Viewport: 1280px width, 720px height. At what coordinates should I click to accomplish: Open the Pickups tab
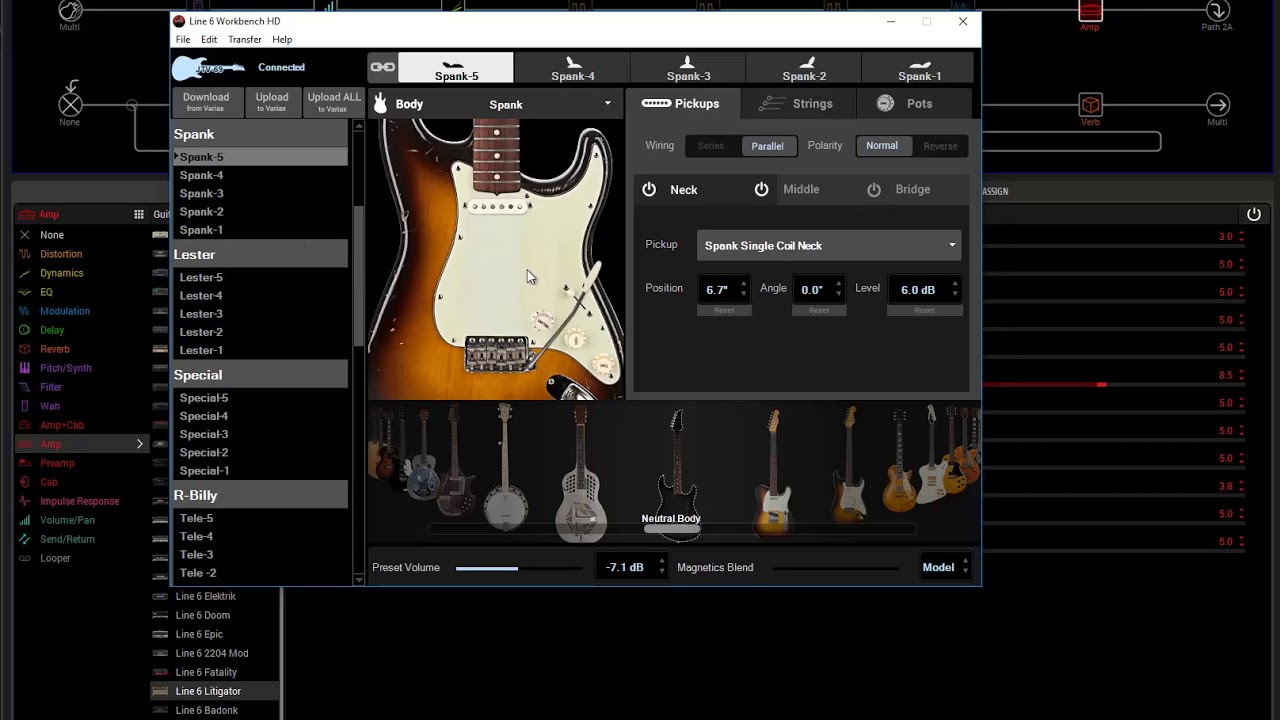pyautogui.click(x=681, y=103)
